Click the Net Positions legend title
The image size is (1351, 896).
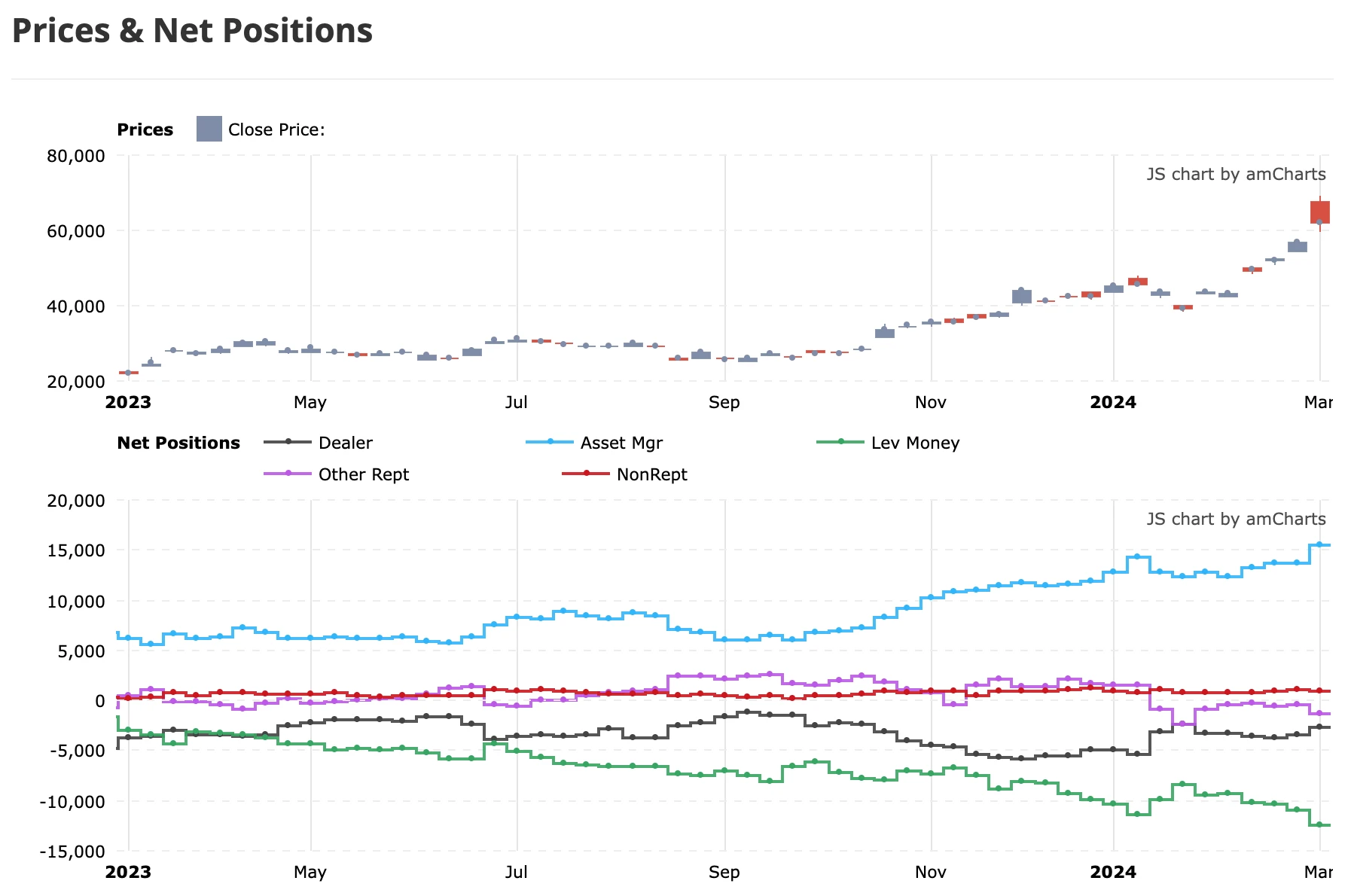[x=178, y=443]
